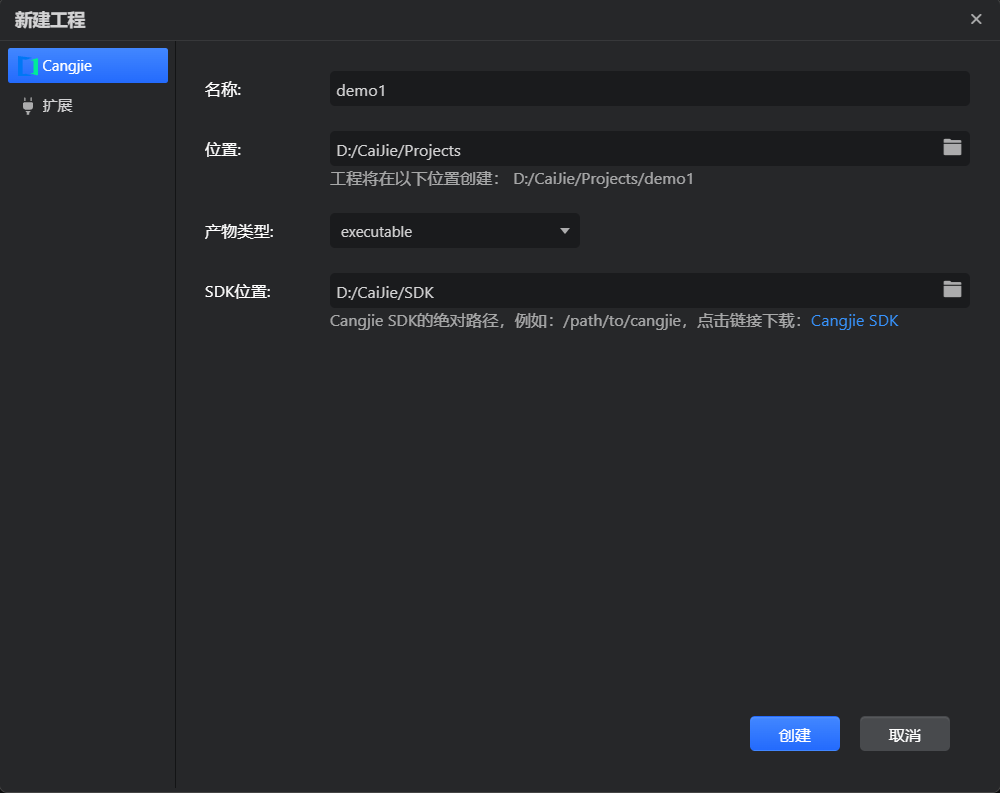
Task: Click the Cangjie logo icon
Action: tap(27, 66)
